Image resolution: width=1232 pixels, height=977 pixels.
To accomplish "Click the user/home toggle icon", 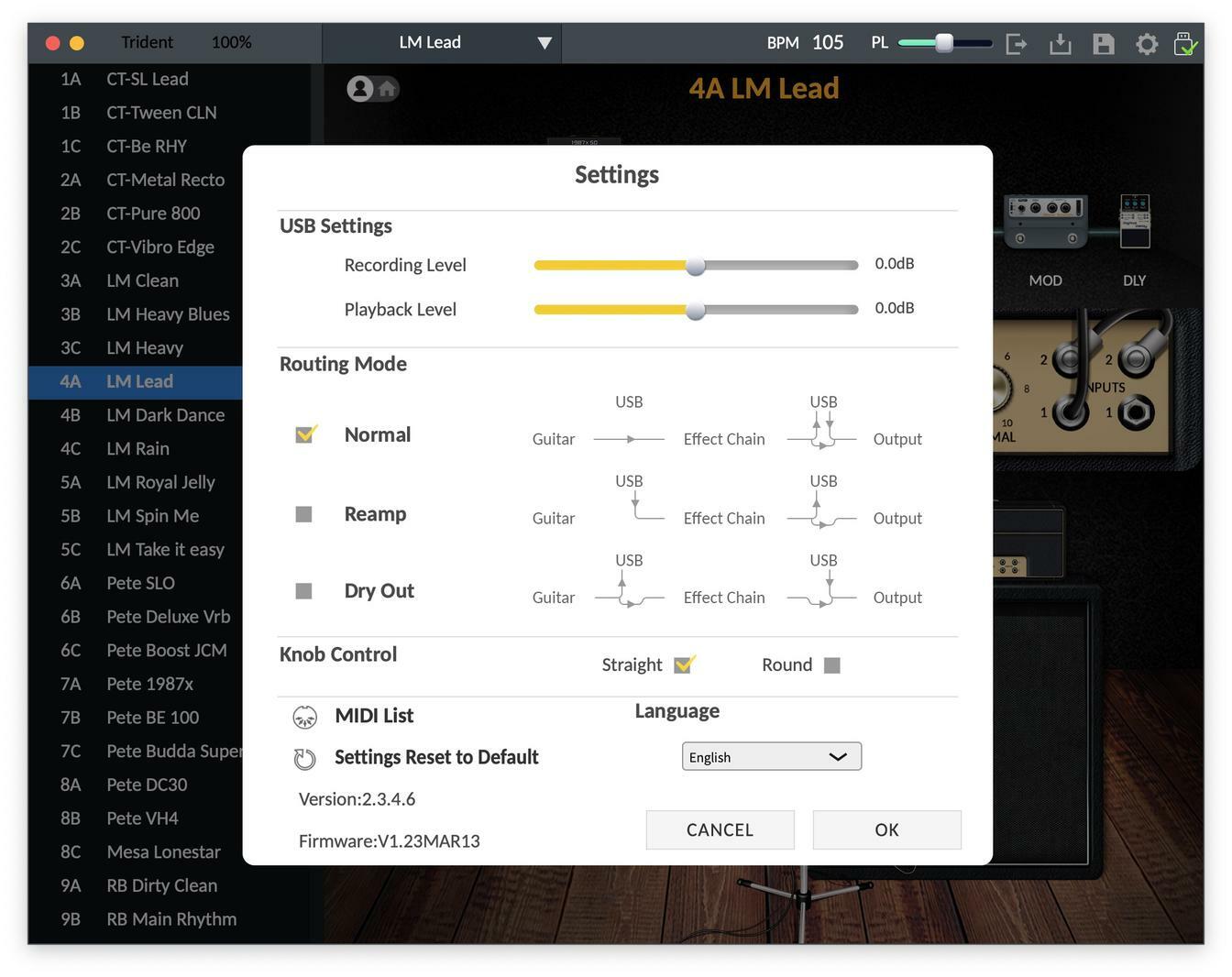I will pyautogui.click(x=372, y=89).
